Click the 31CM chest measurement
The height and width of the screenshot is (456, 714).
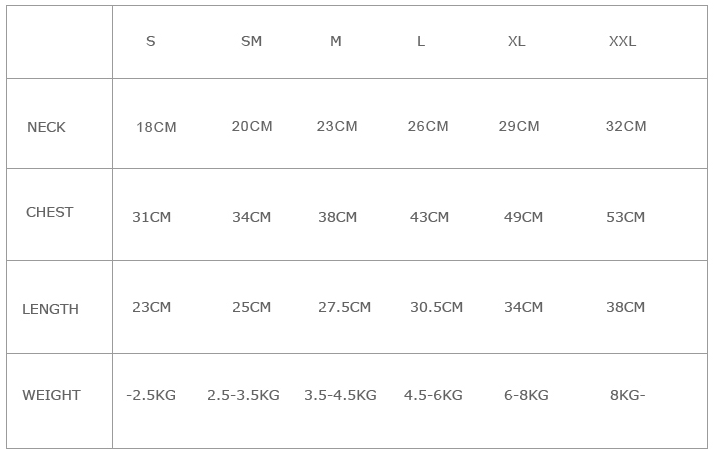point(152,217)
